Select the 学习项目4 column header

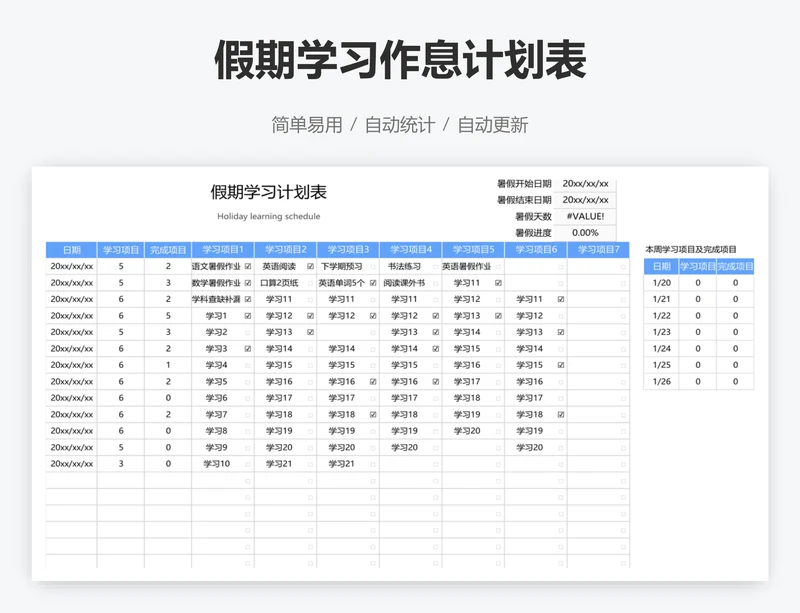pos(411,250)
